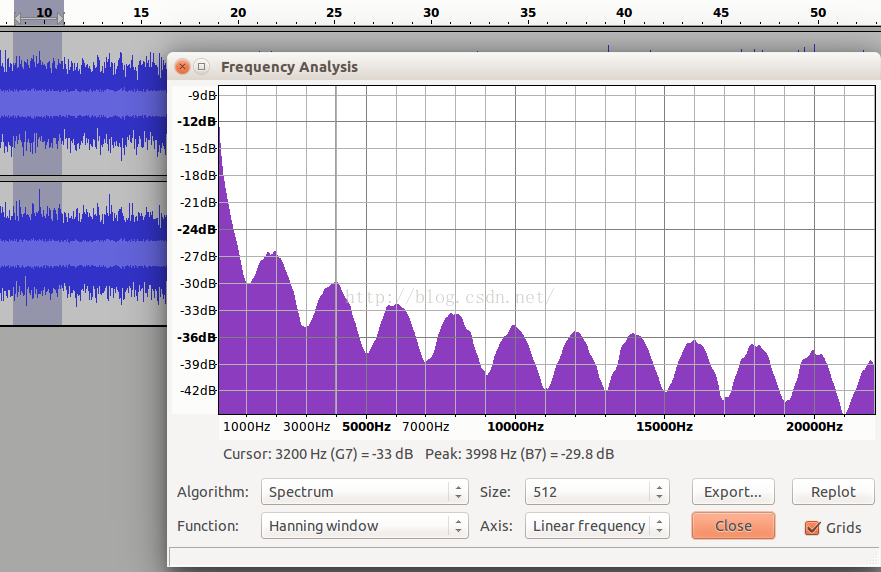The image size is (881, 572).
Task: Click left edge marker of timeline selection
Action: click(17, 19)
